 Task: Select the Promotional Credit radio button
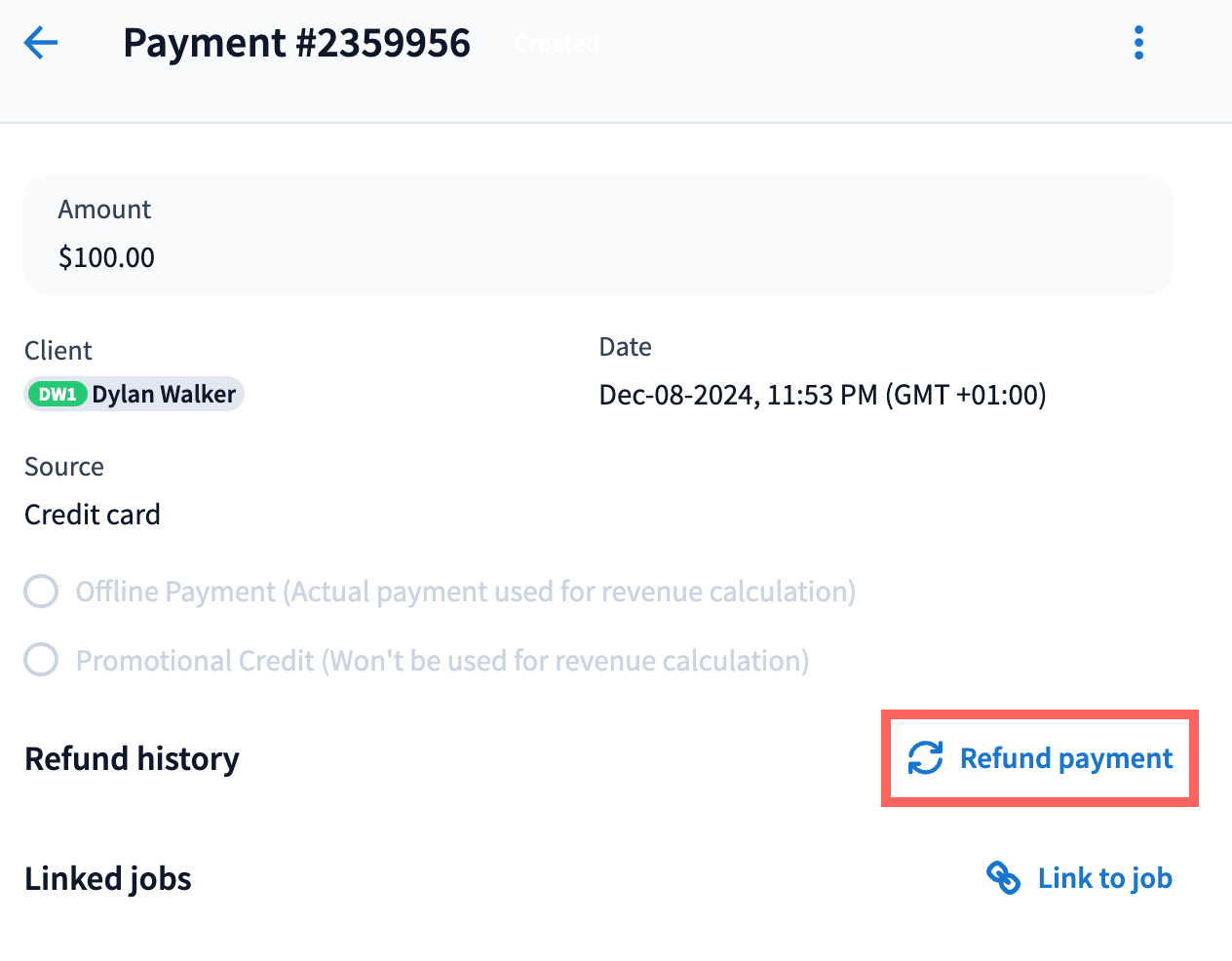point(41,660)
